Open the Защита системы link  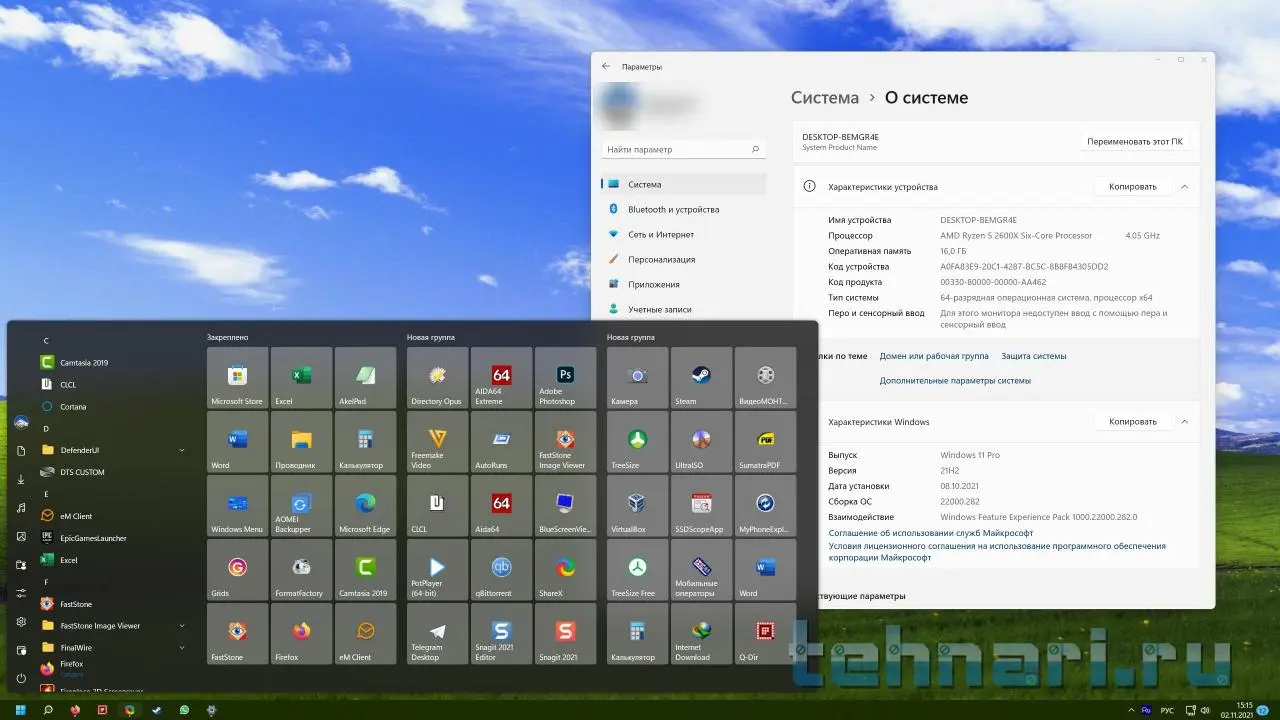click(1033, 356)
